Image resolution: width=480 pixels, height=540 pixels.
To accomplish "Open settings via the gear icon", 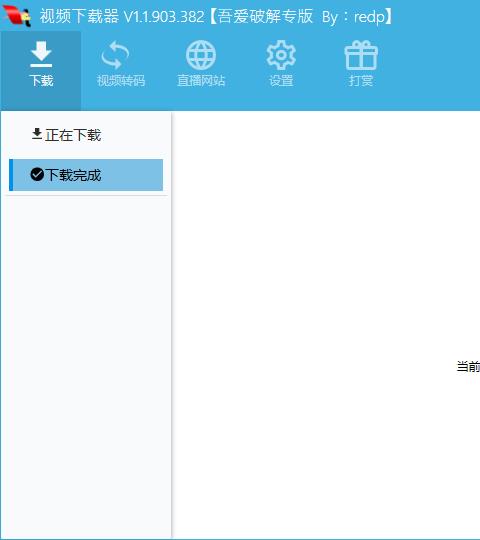I will tap(281, 55).
